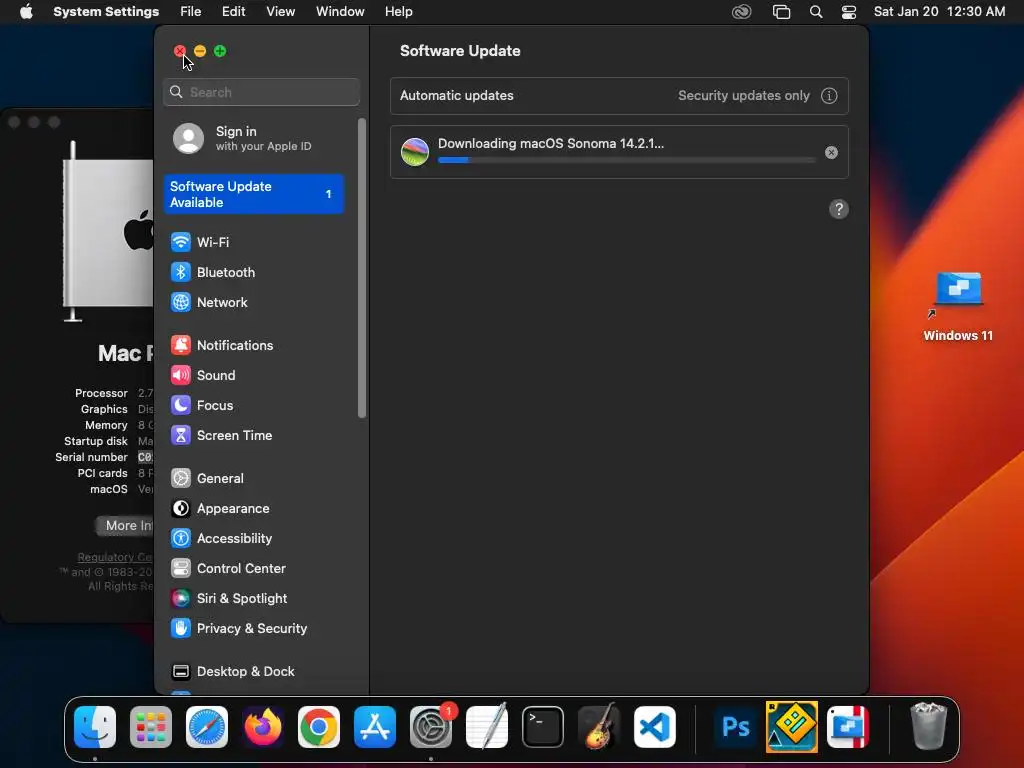Click Serial number label in About window
This screenshot has height=768, width=1024.
[x=91, y=457]
